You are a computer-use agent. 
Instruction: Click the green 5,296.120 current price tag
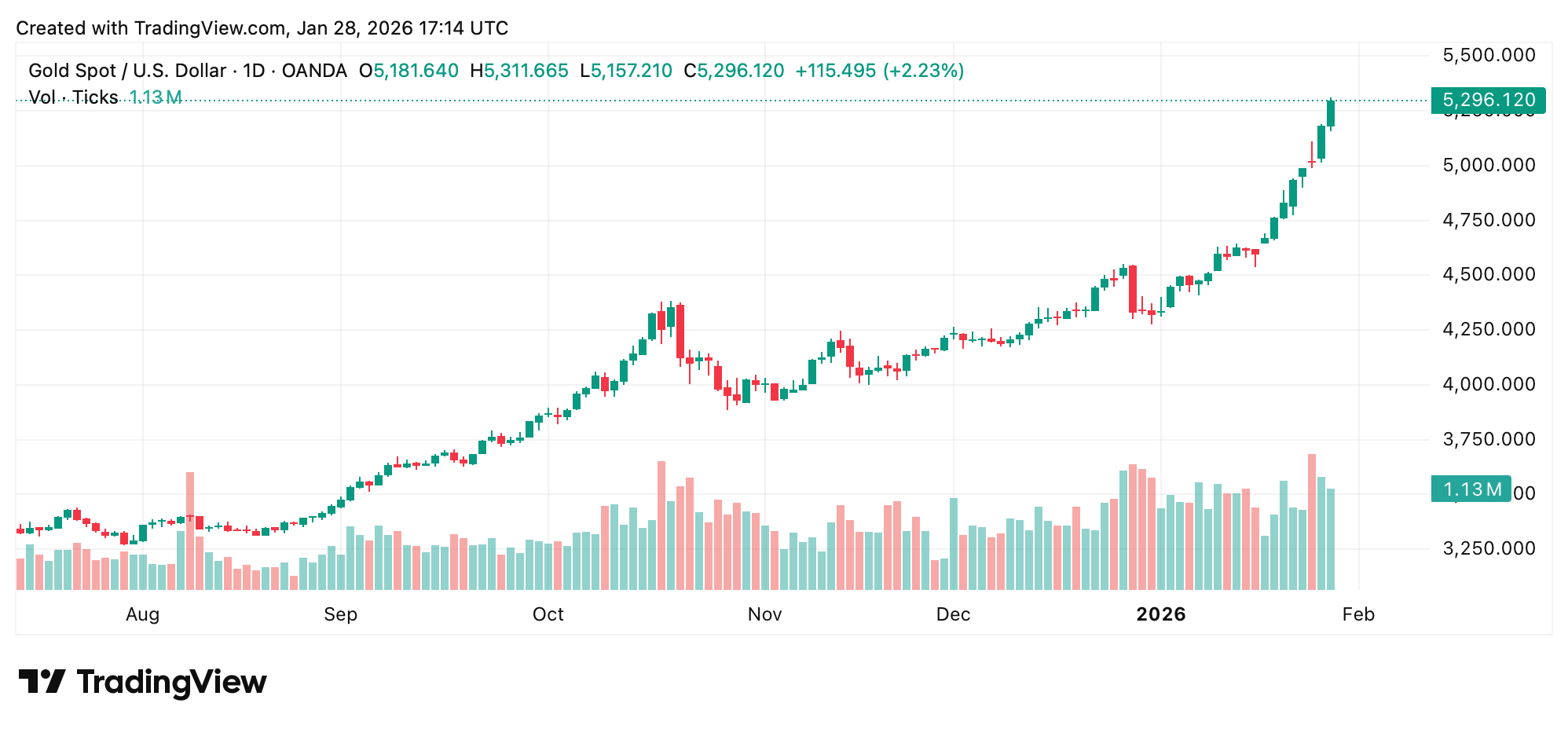(1488, 101)
